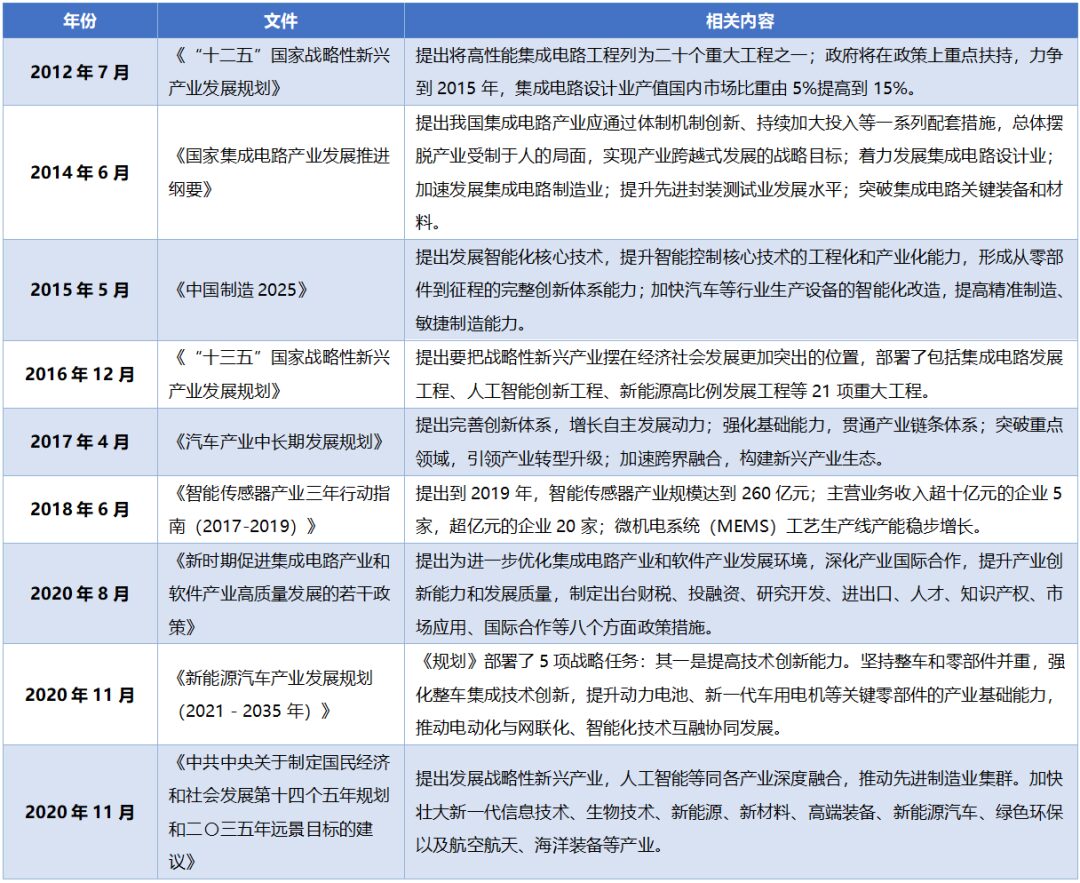
Task: Click the content cell starting 提出要把战略性新兴产业
Action: coord(740,374)
